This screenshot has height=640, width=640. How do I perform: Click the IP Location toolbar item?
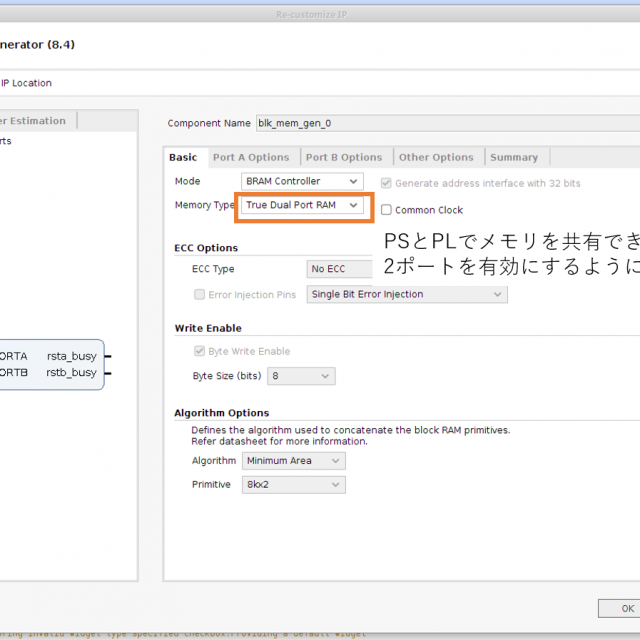(26, 83)
